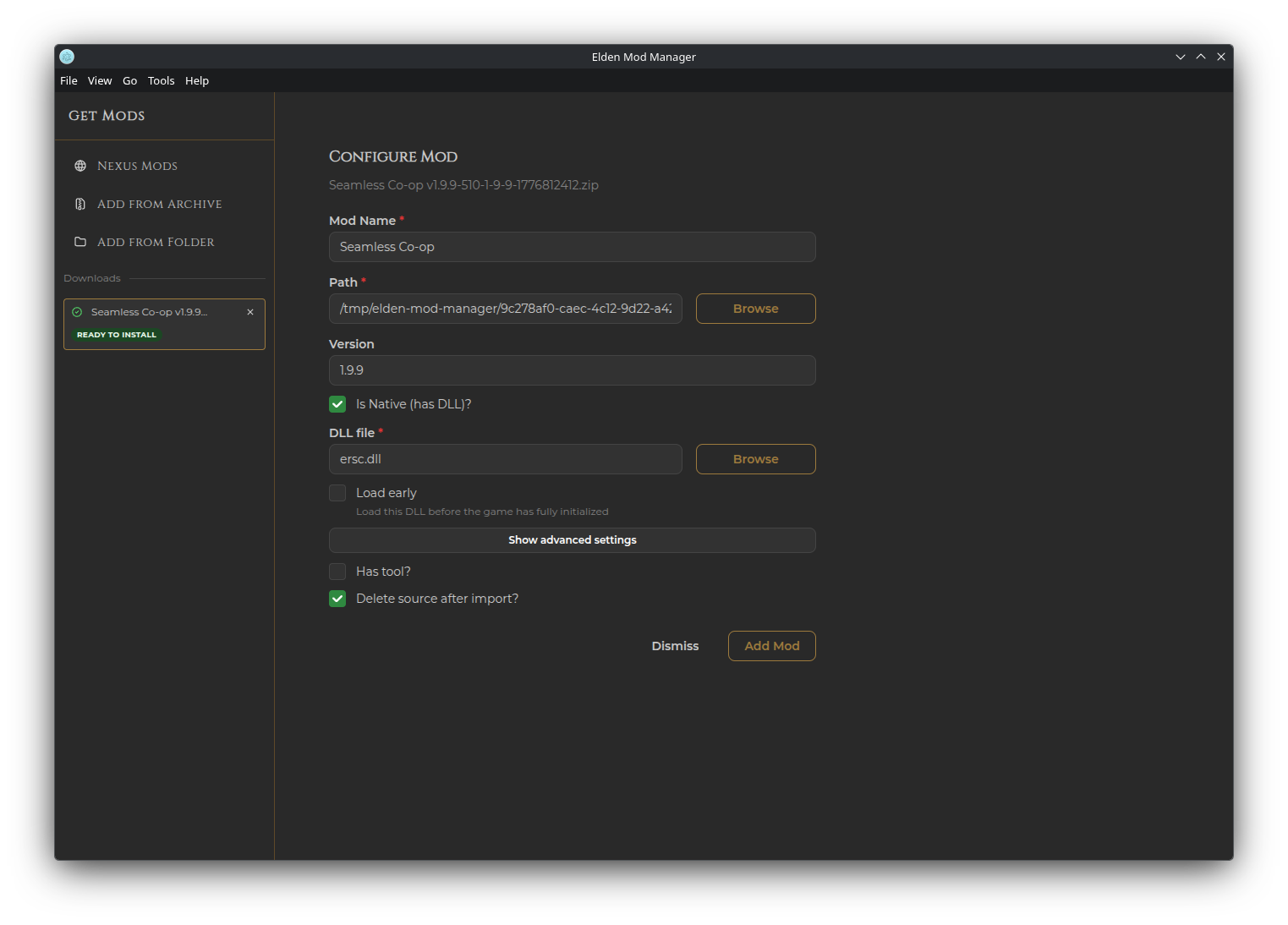Open the View menu
Viewport: 1288px width, 925px height.
[100, 80]
